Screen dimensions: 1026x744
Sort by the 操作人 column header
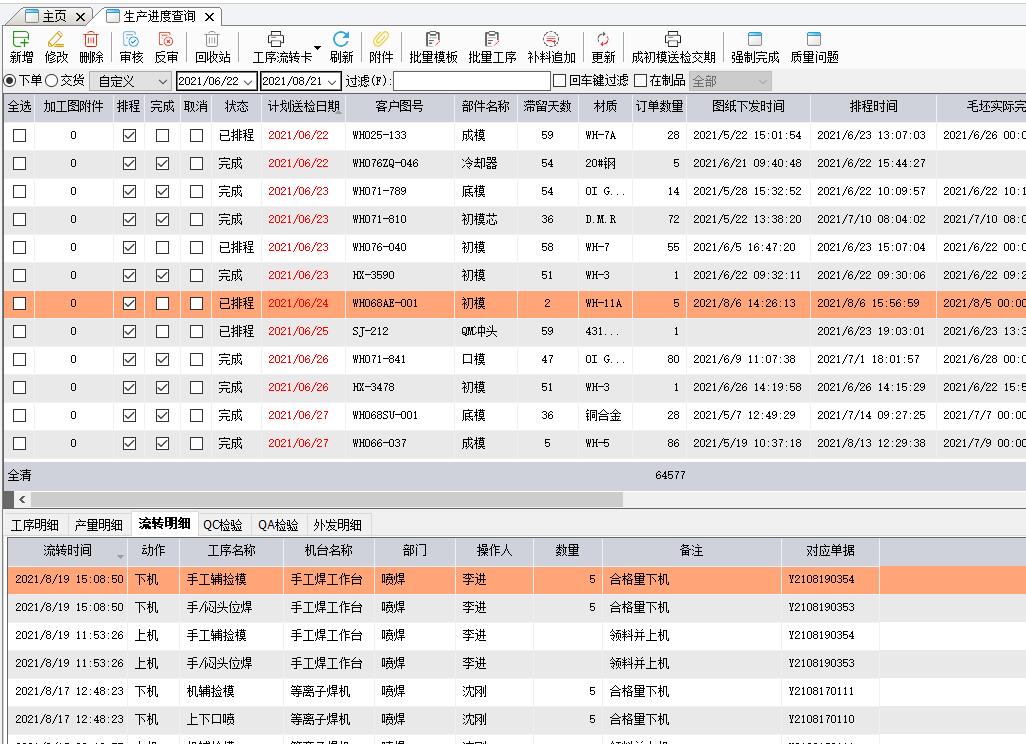click(494, 551)
